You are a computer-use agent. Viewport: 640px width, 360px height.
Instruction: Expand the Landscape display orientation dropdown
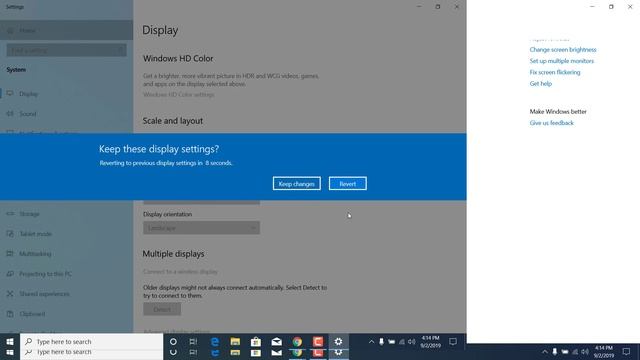point(201,228)
